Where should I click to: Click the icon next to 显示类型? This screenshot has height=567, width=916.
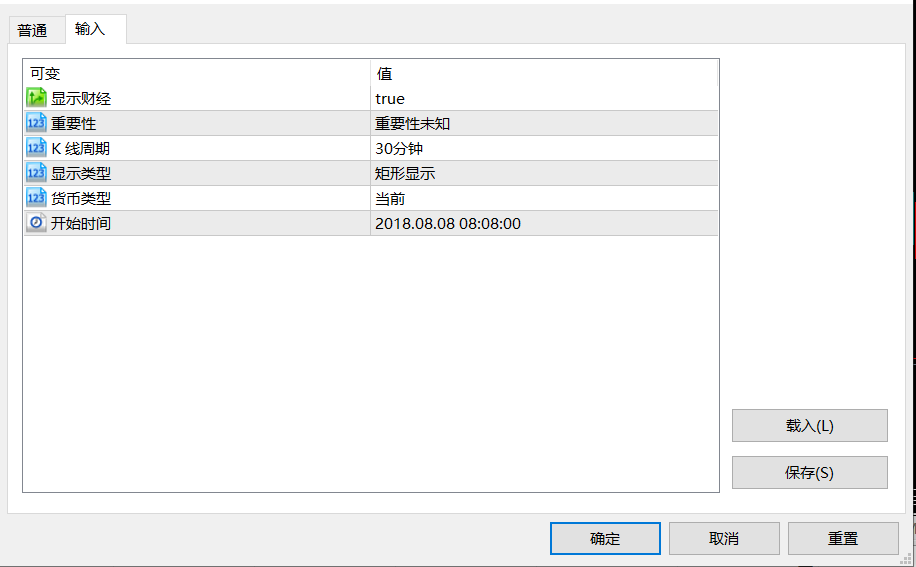click(x=36, y=173)
